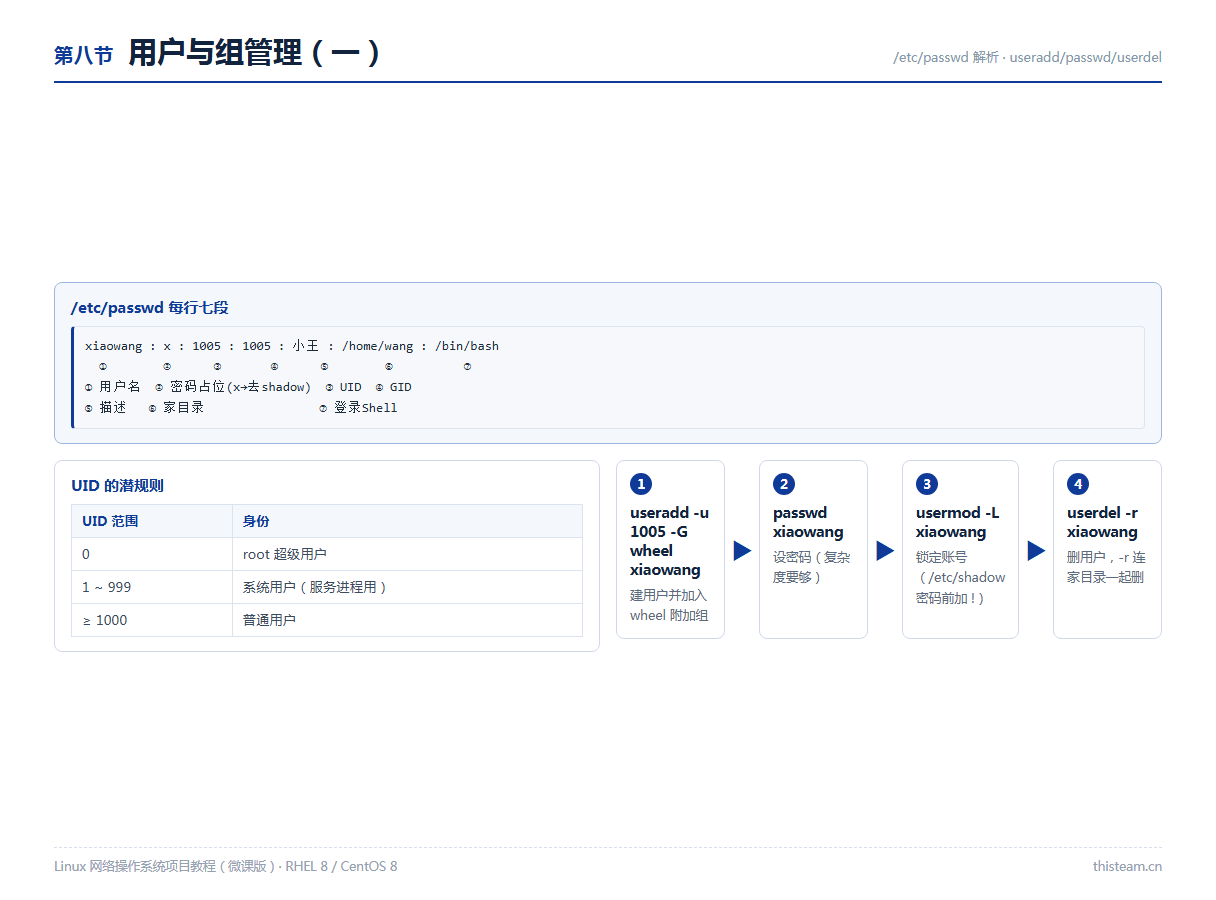Click command 'useradd -u 1005 -G wheel xiaowang'
Screen dimensions: 1216x900
(x=670, y=541)
